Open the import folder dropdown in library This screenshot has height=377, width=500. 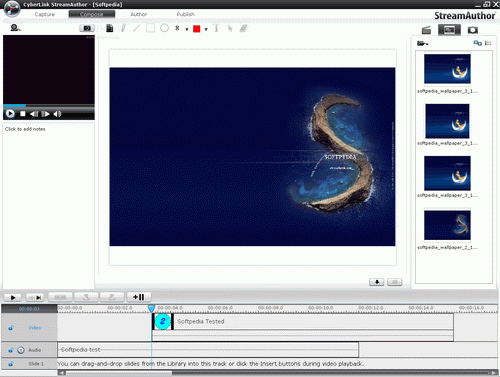[423, 43]
